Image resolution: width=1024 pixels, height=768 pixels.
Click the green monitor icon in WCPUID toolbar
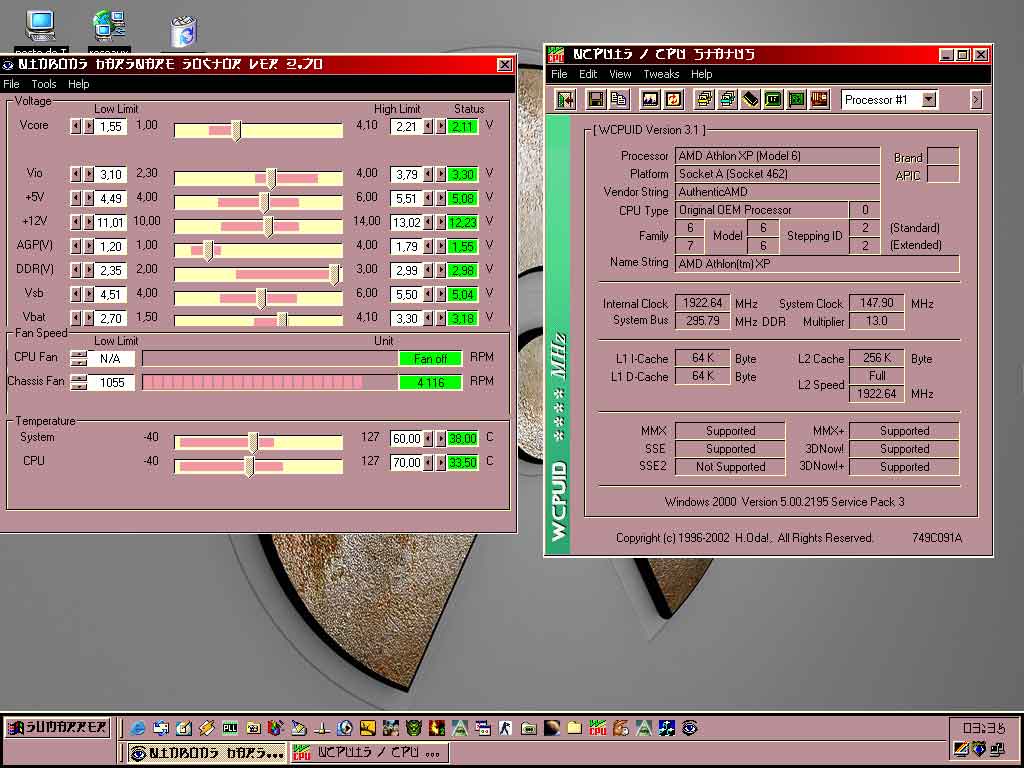(773, 99)
